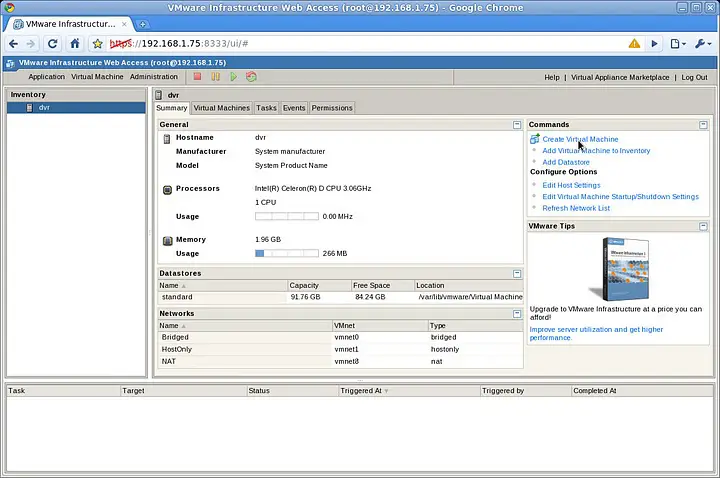The image size is (720, 478).
Task: Open a new browser tab
Action: coord(142,24)
